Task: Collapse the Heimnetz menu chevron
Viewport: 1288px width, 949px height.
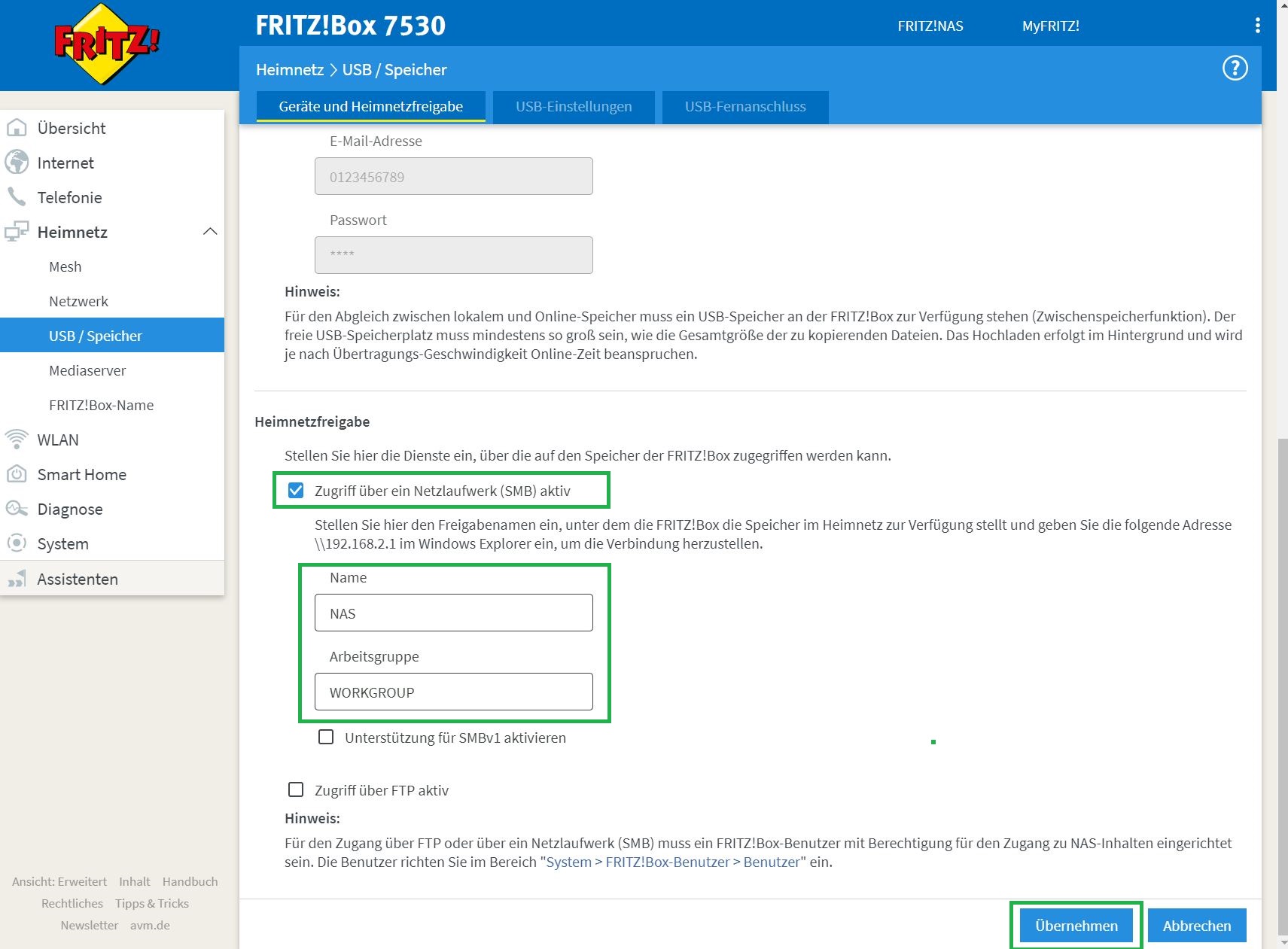Action: coord(210,232)
